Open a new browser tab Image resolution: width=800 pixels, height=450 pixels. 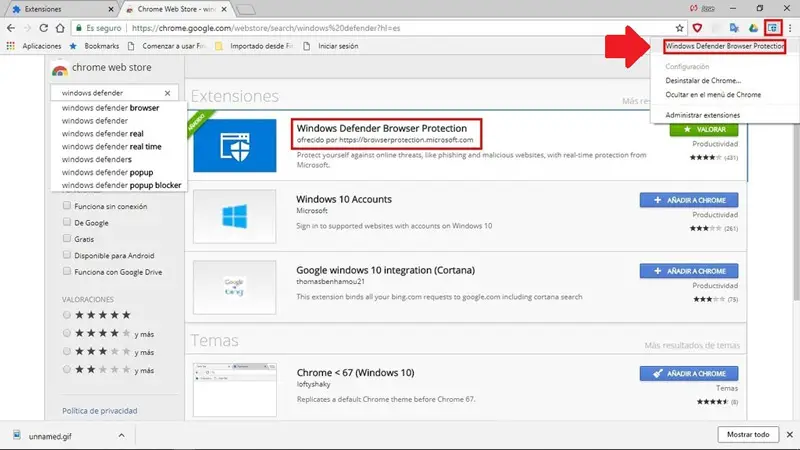(x=246, y=10)
